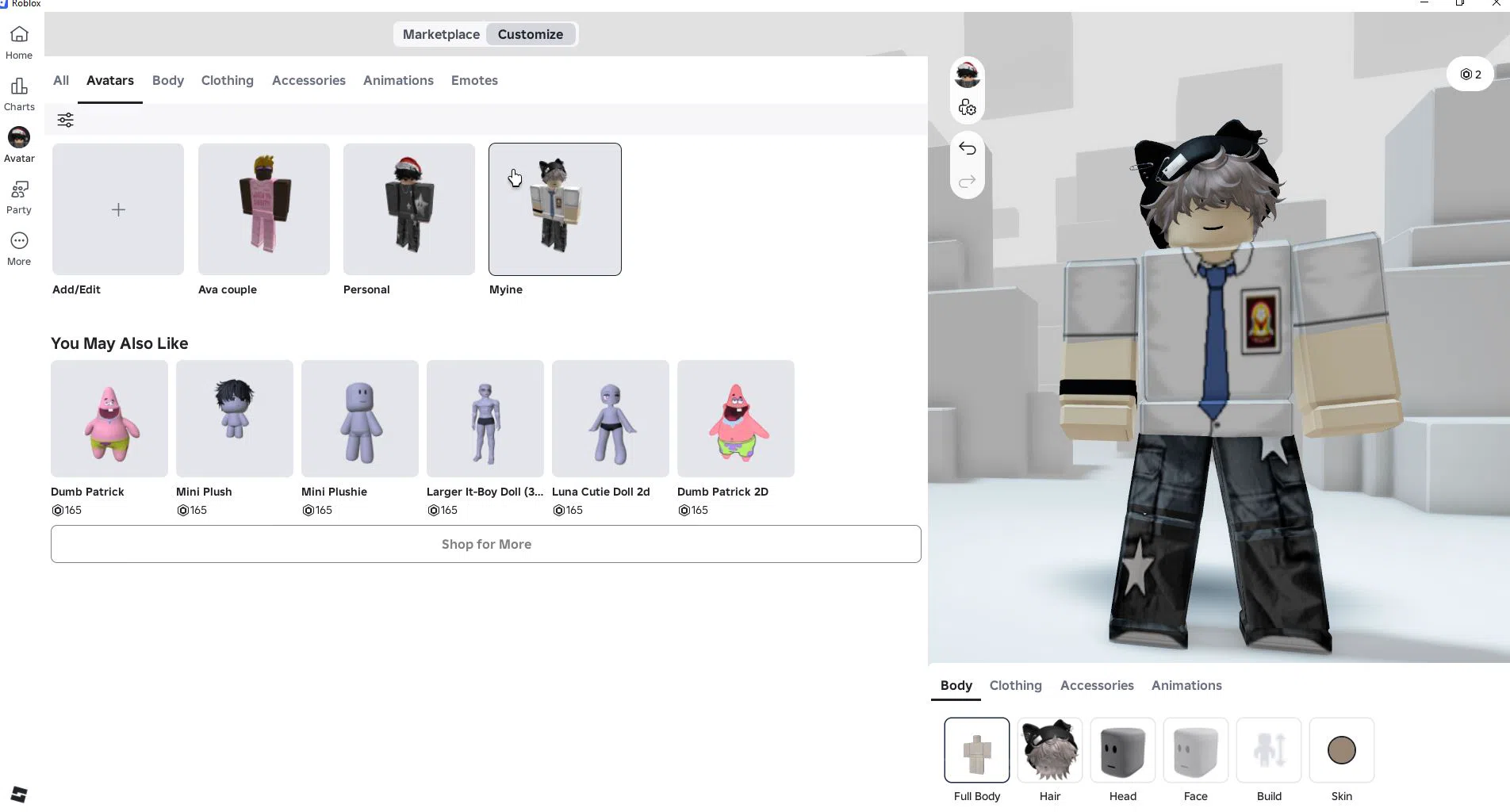
Task: Maximize the Roblox window
Action: [1460, 3]
